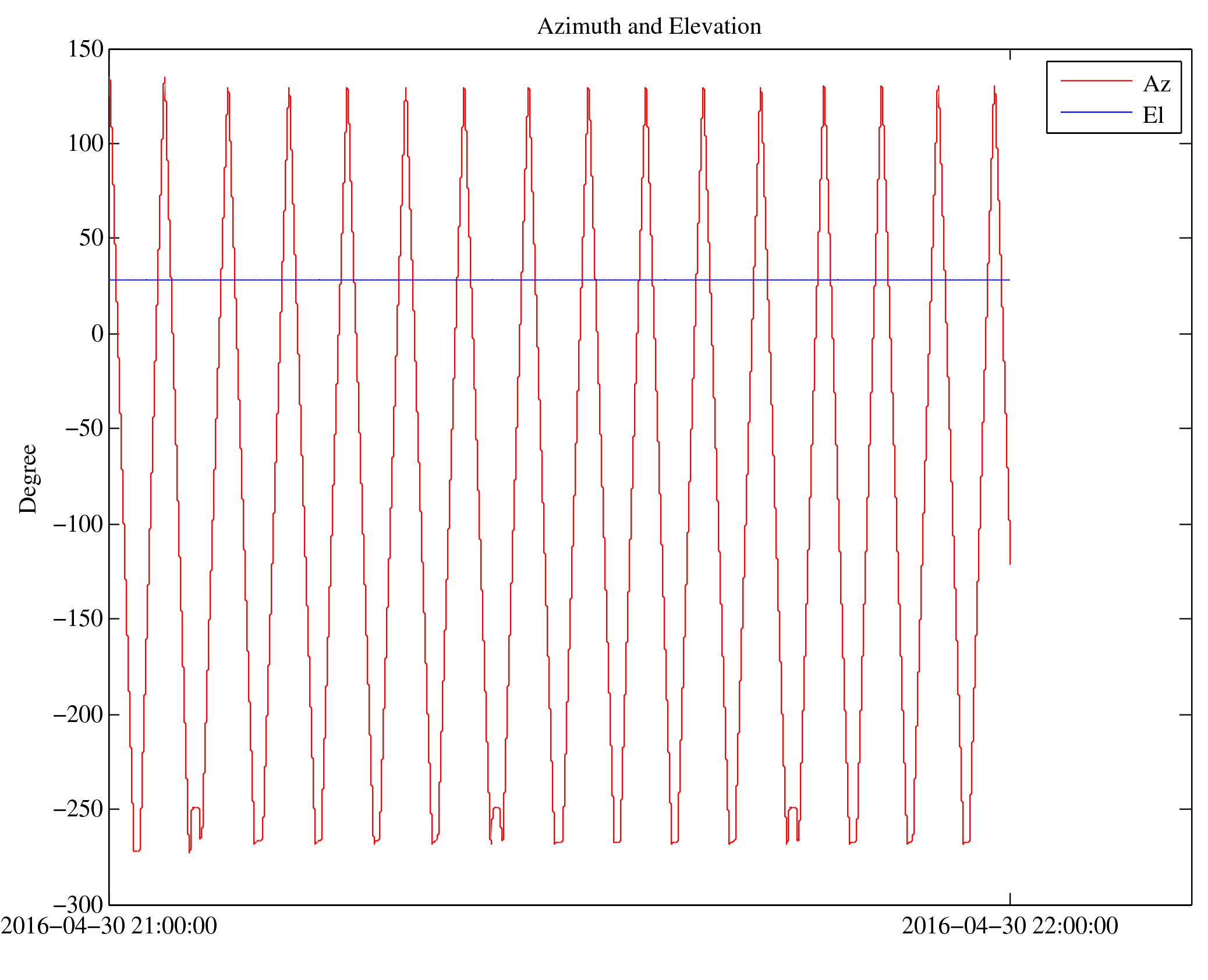
Task: Click the 22:00:00 tick mark on bottom axis
Action: coord(1009,898)
